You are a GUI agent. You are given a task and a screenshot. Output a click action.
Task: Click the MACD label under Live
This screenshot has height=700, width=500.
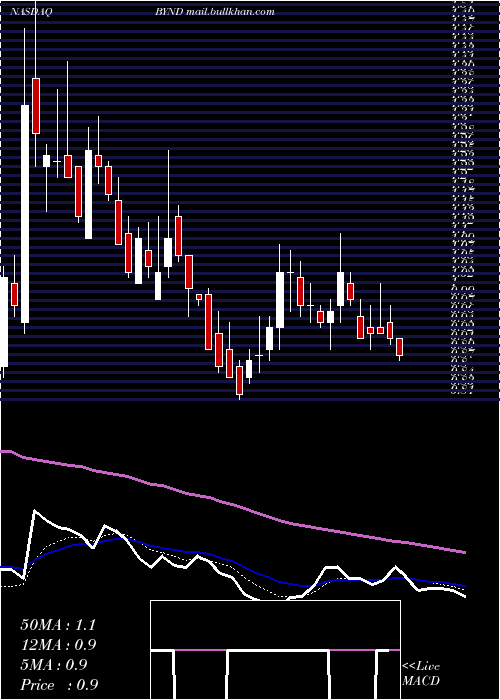pyautogui.click(x=421, y=681)
